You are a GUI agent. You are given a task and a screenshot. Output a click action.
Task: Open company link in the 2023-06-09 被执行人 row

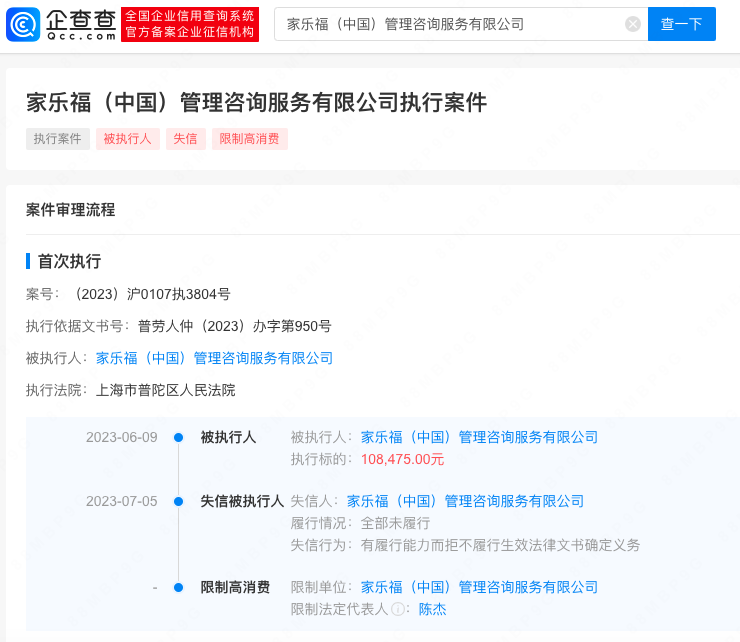479,437
